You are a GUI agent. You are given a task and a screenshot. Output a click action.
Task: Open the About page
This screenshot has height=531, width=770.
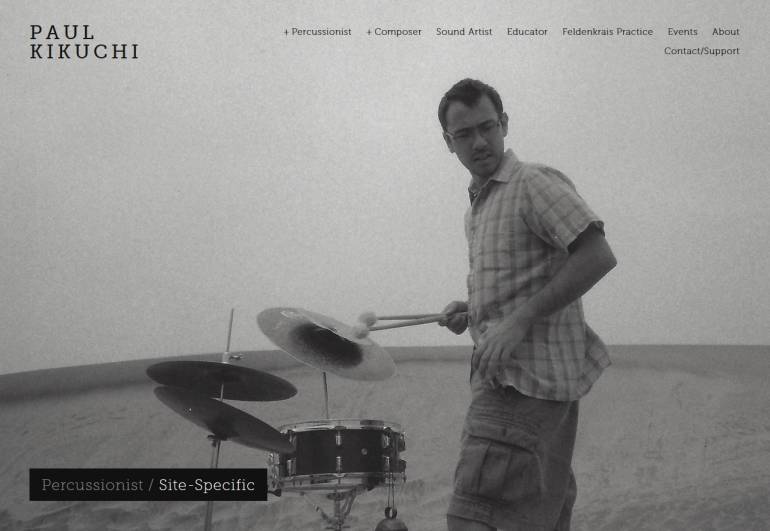coord(725,32)
